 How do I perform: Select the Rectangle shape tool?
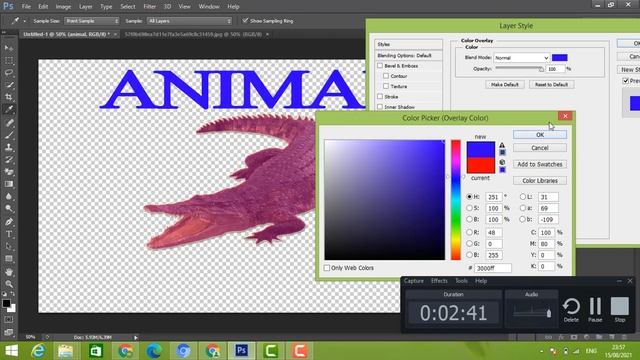9,259
